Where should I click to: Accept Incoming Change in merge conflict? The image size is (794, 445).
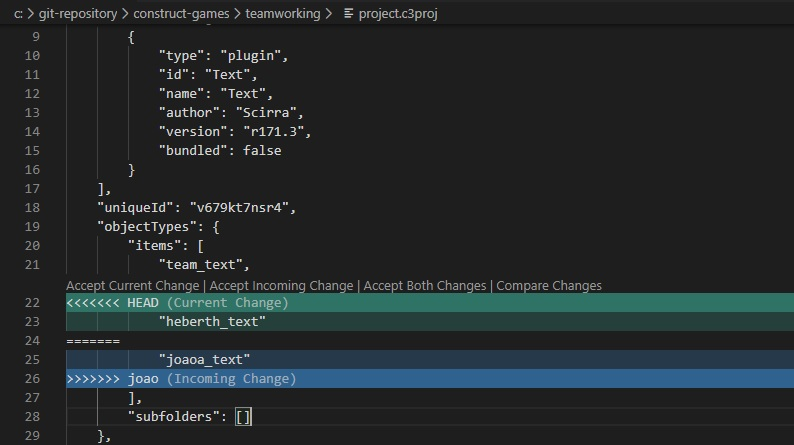point(281,286)
